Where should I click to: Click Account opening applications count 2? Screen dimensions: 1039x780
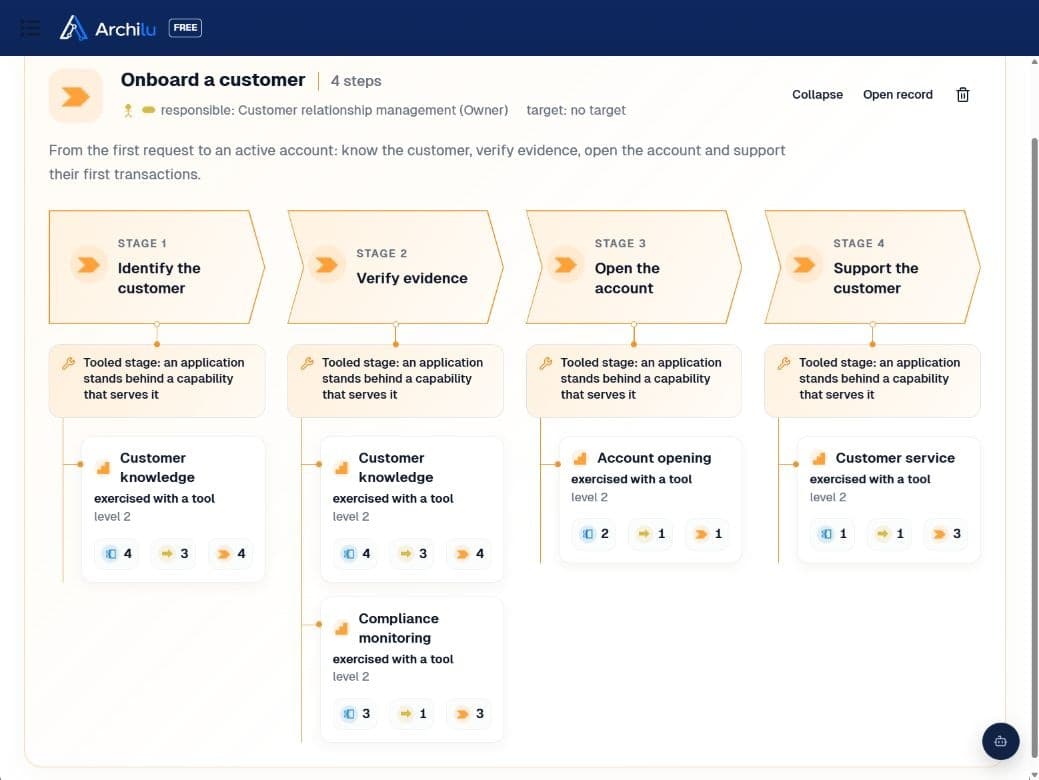pyautogui.click(x=594, y=533)
